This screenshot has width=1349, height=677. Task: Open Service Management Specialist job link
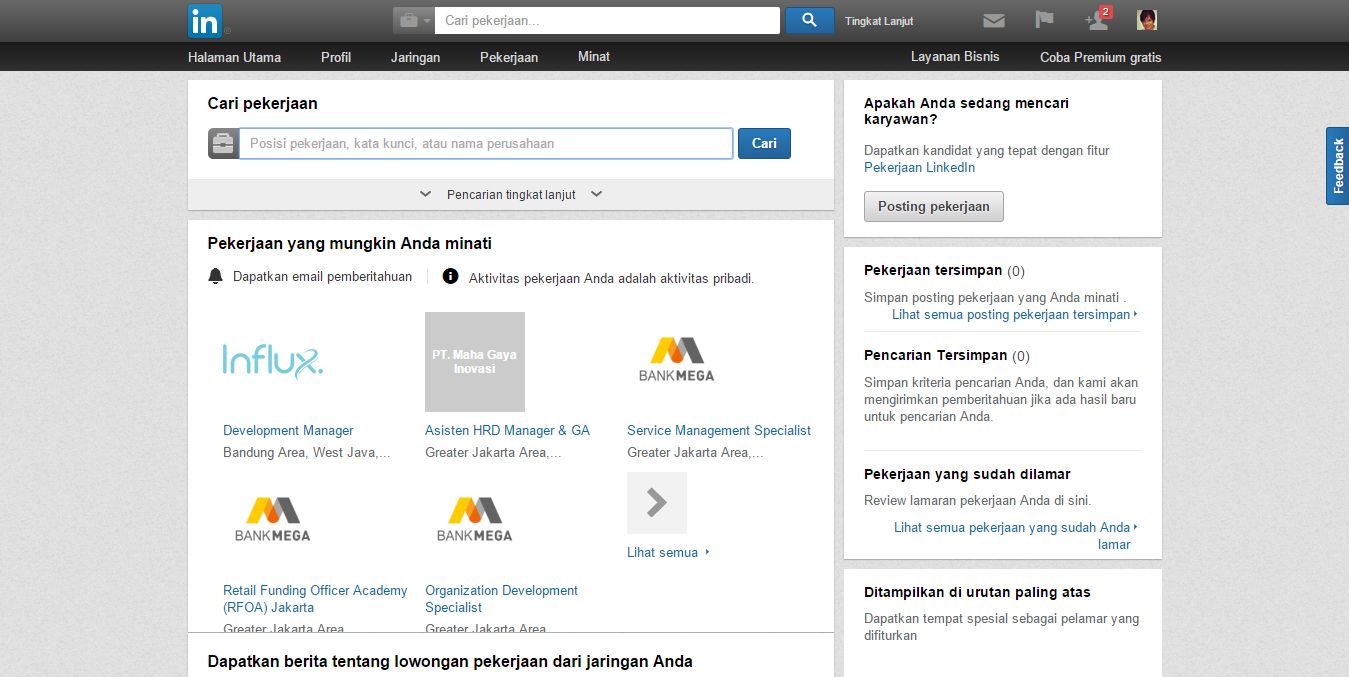click(719, 430)
